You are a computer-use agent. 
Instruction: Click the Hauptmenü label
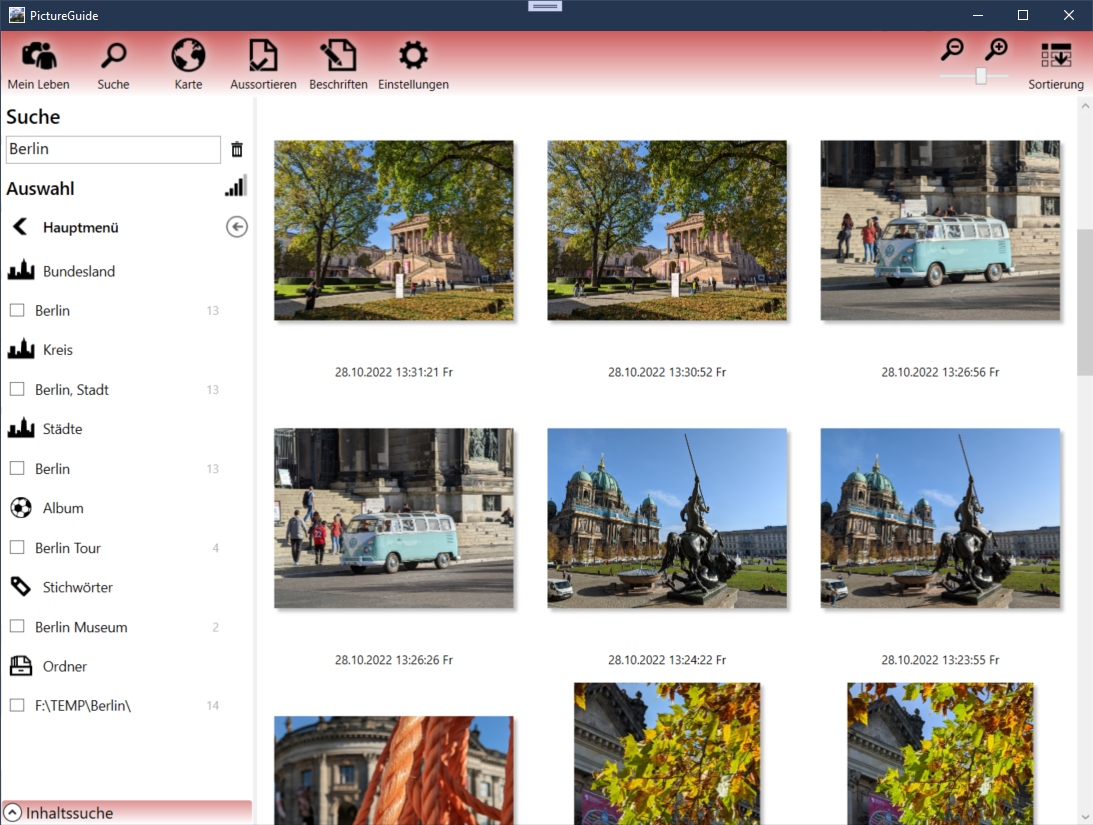tap(81, 227)
